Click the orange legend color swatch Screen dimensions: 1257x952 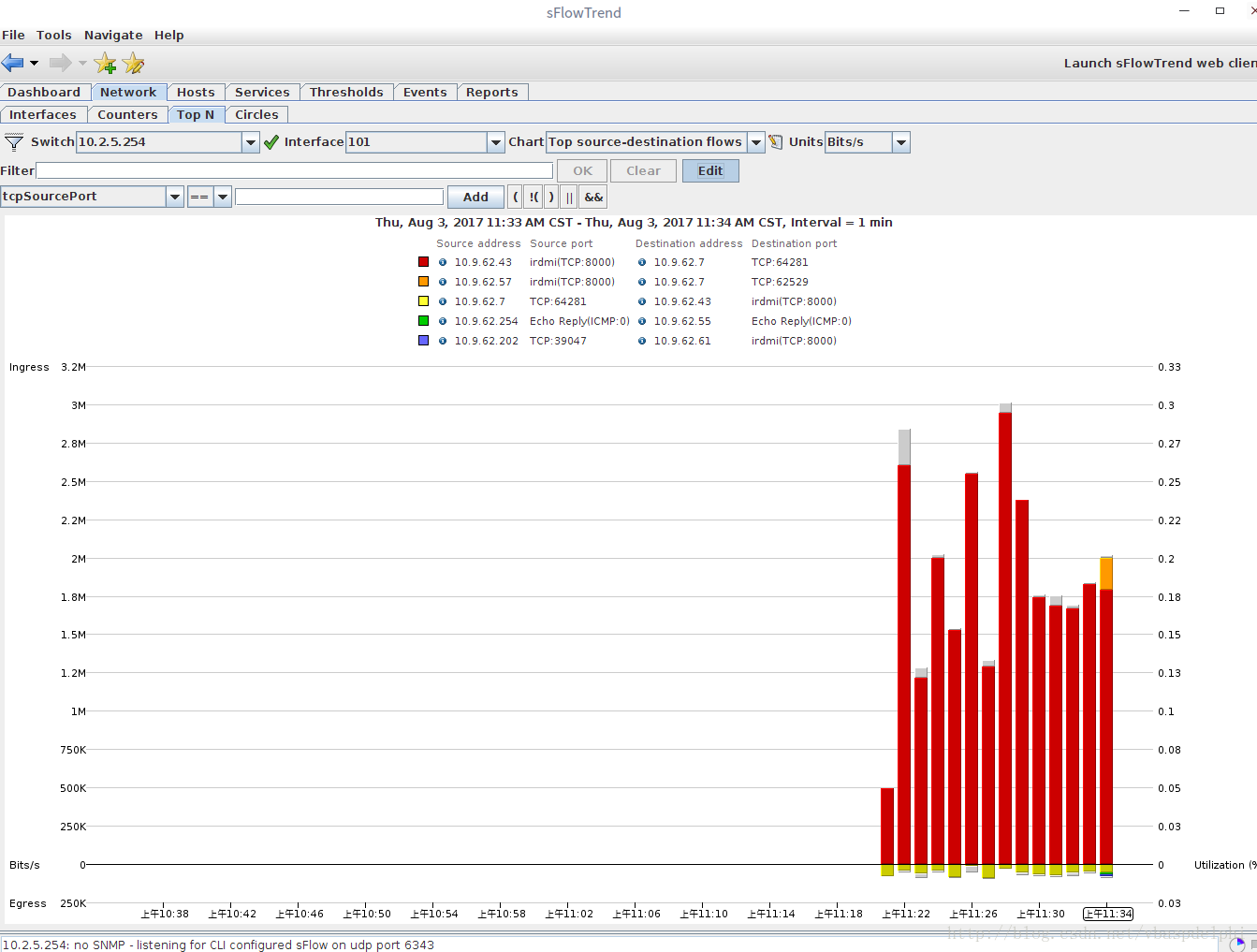pyautogui.click(x=423, y=282)
